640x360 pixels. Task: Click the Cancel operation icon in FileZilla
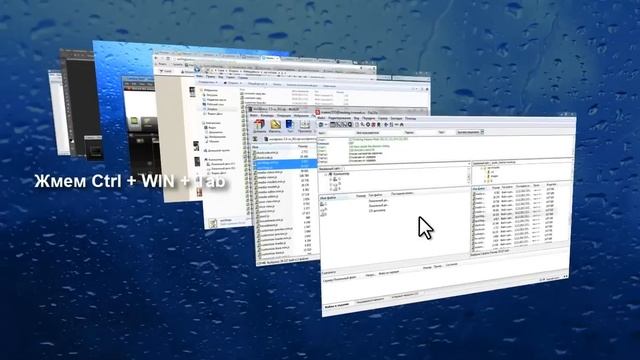368,124
